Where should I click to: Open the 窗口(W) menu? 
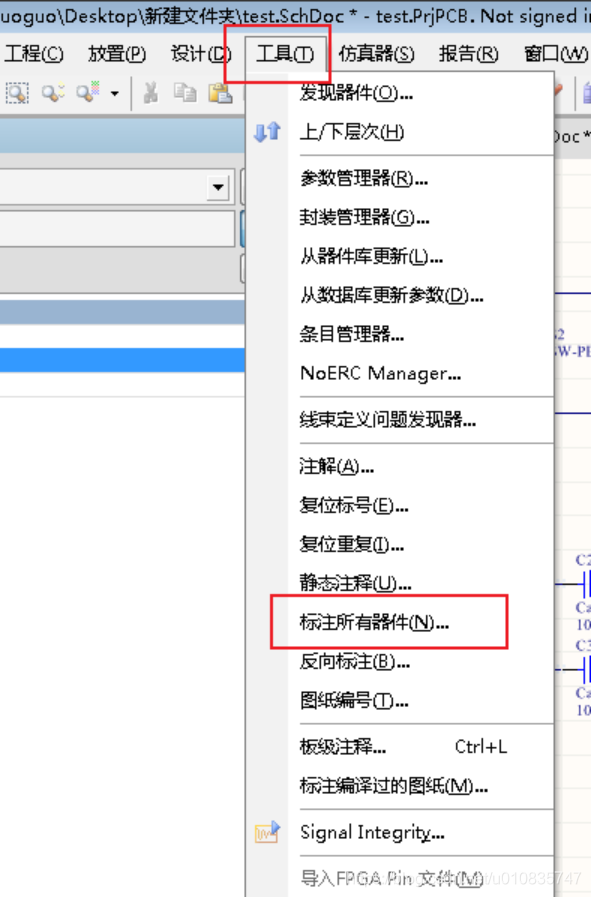click(556, 54)
